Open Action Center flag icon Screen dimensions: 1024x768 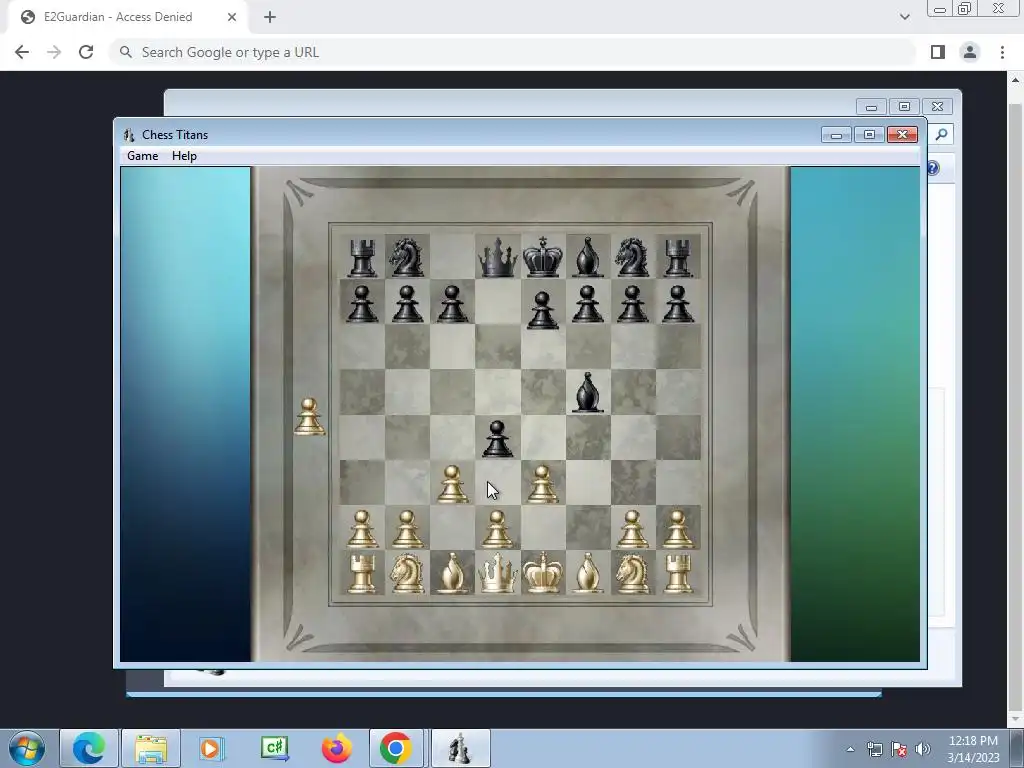pyautogui.click(x=899, y=749)
